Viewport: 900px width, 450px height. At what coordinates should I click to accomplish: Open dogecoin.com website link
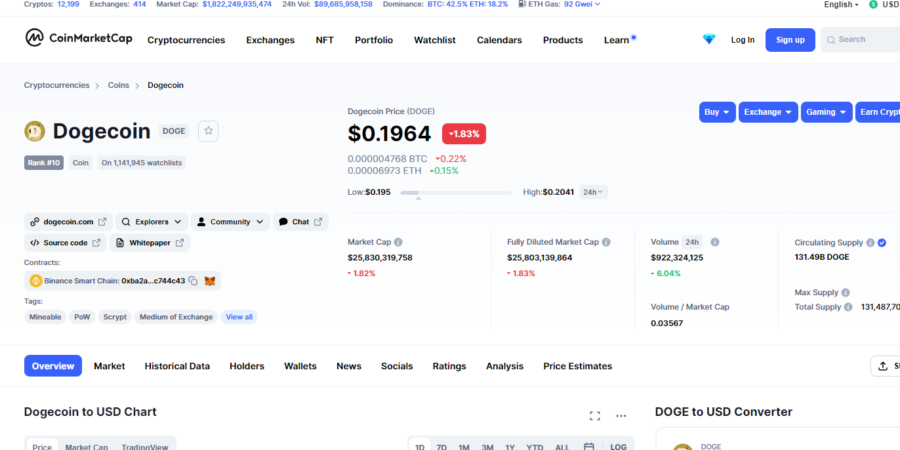tap(68, 222)
